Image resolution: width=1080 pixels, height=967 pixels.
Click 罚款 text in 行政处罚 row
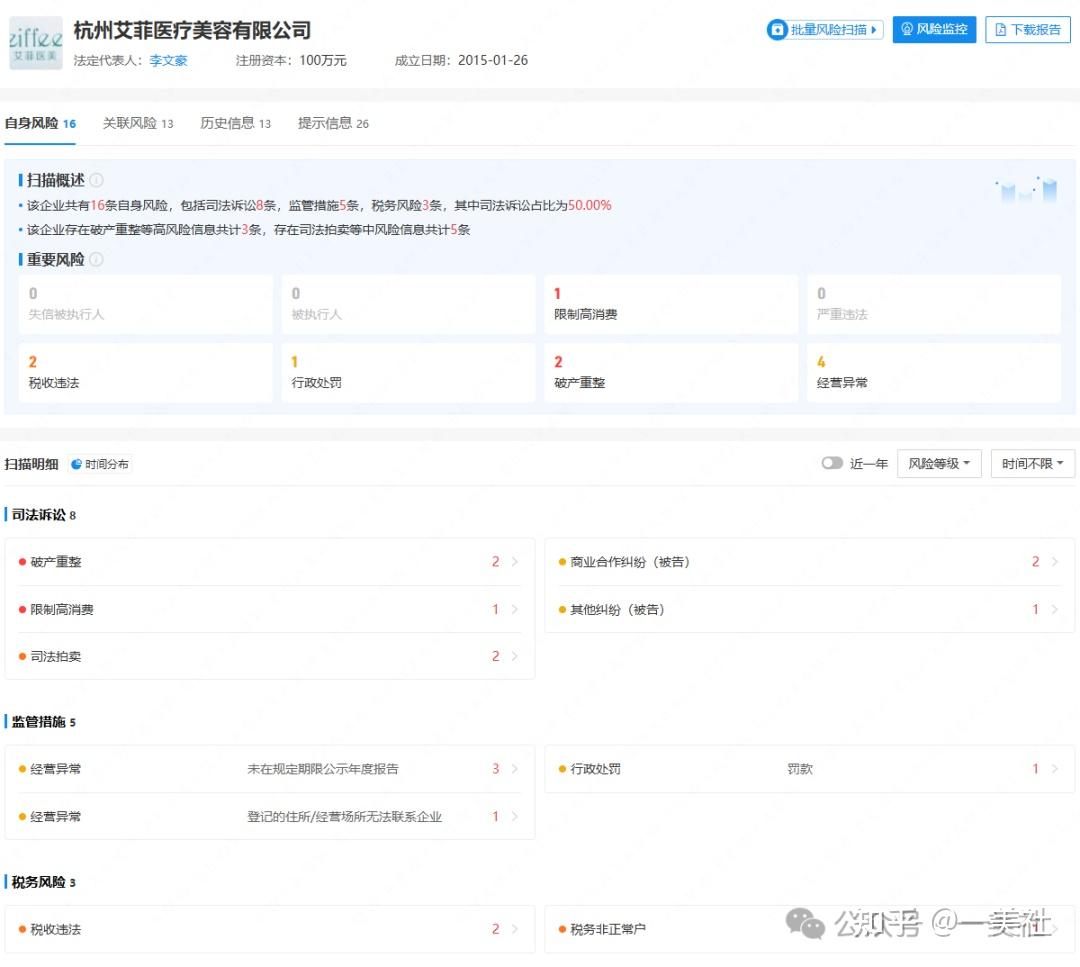800,769
